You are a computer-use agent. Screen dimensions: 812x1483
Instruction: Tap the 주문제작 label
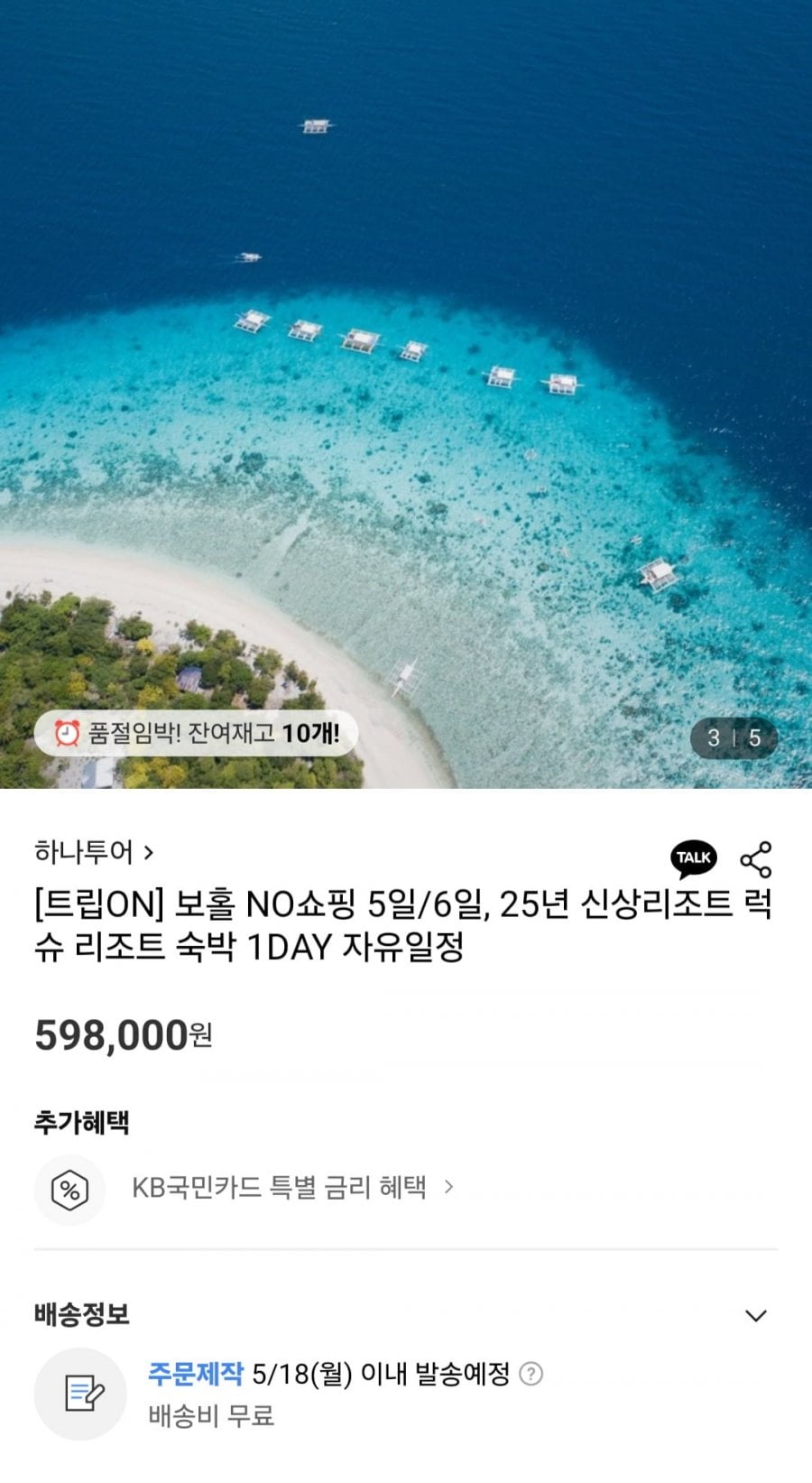coord(196,1373)
